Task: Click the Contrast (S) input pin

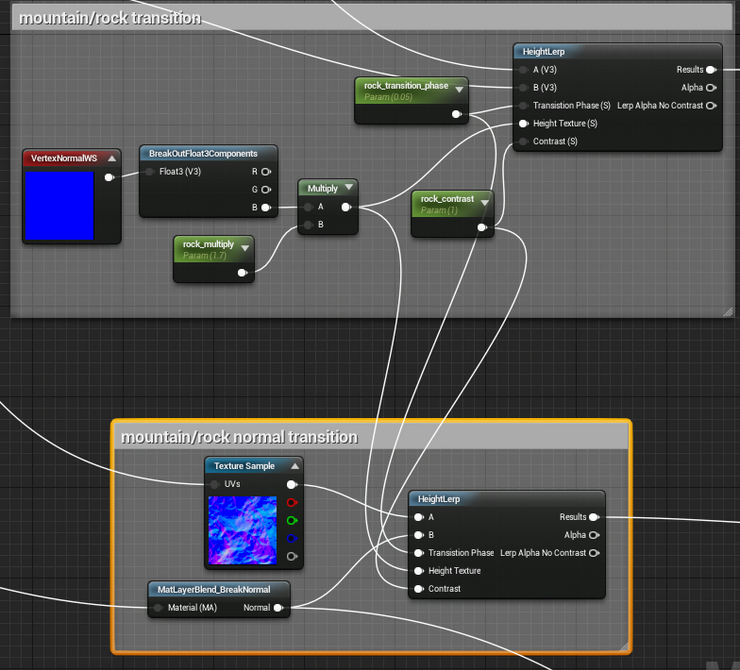Action: coord(523,142)
